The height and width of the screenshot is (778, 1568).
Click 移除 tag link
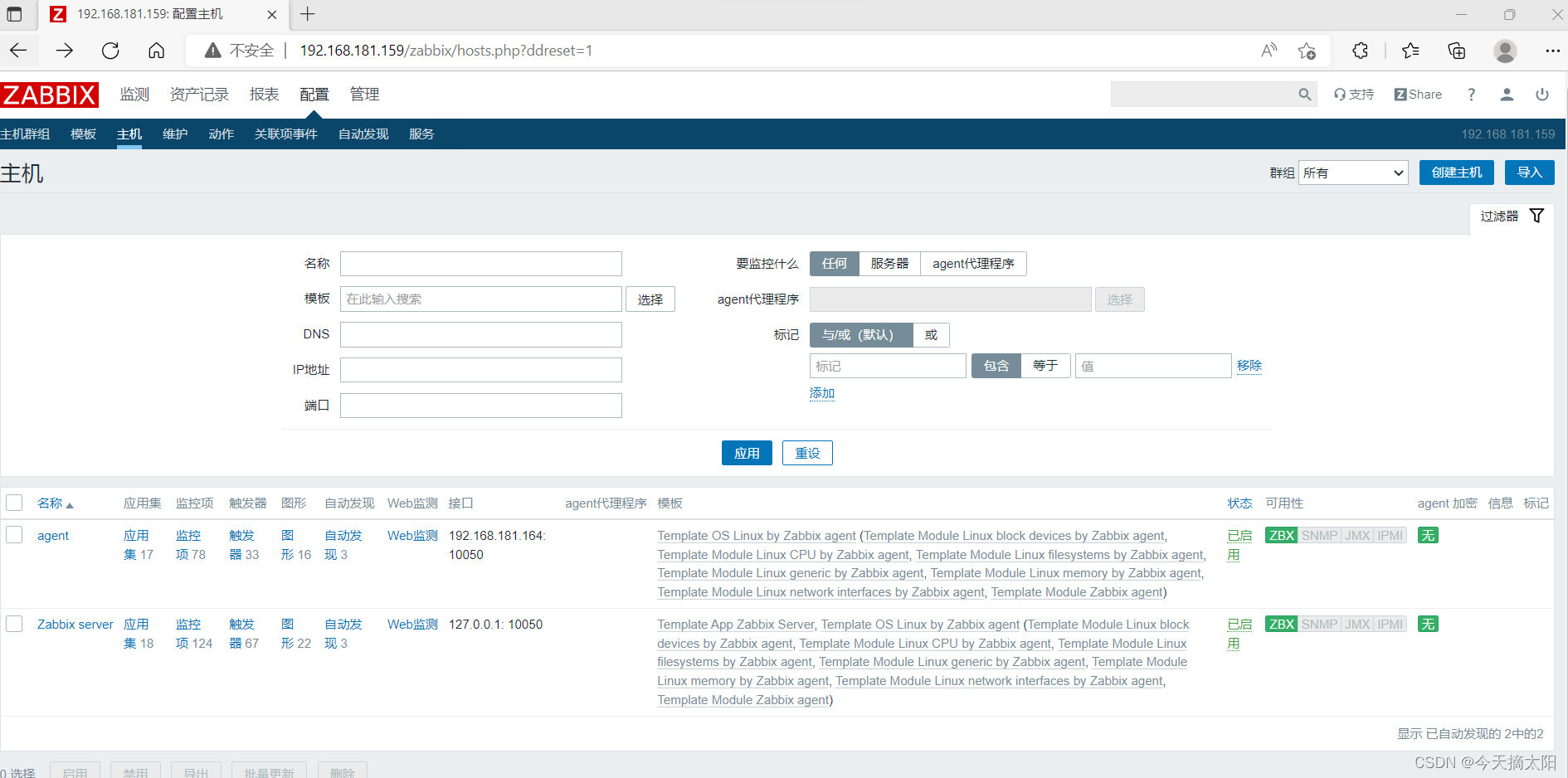[1249, 366]
